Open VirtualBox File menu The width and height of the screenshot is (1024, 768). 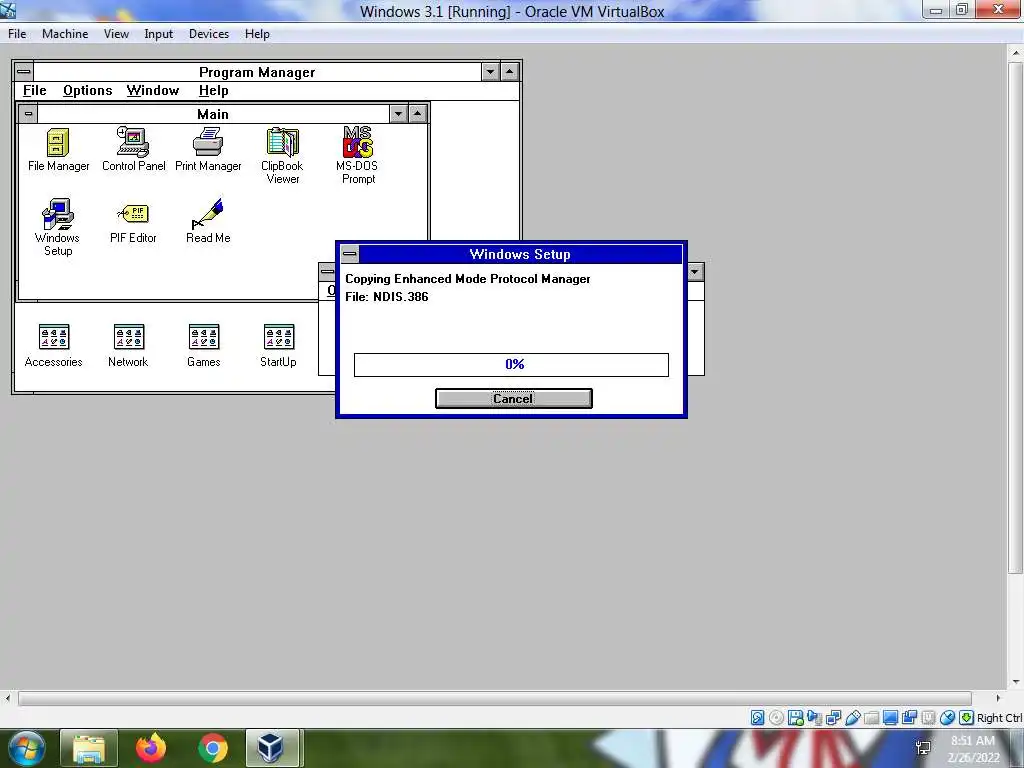pyautogui.click(x=17, y=34)
